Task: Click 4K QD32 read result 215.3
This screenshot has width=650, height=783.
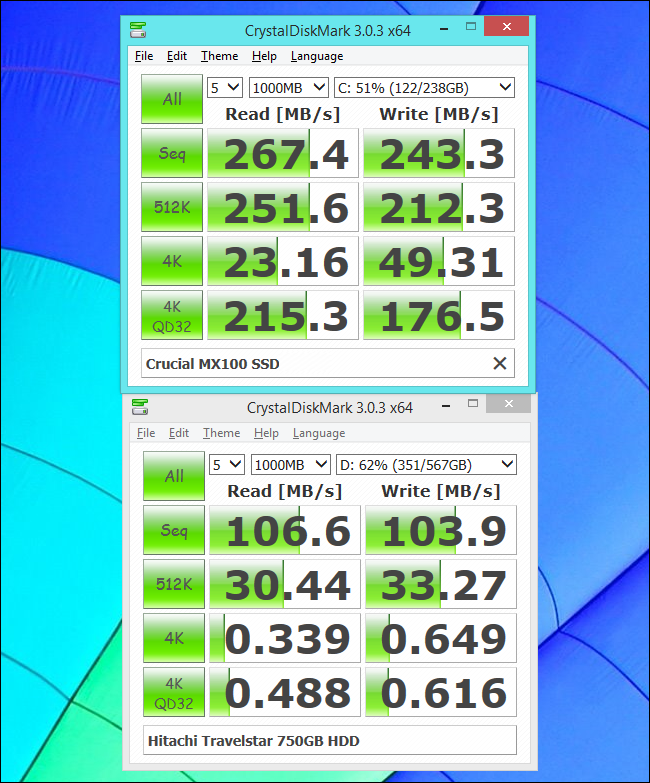Action: (x=283, y=315)
